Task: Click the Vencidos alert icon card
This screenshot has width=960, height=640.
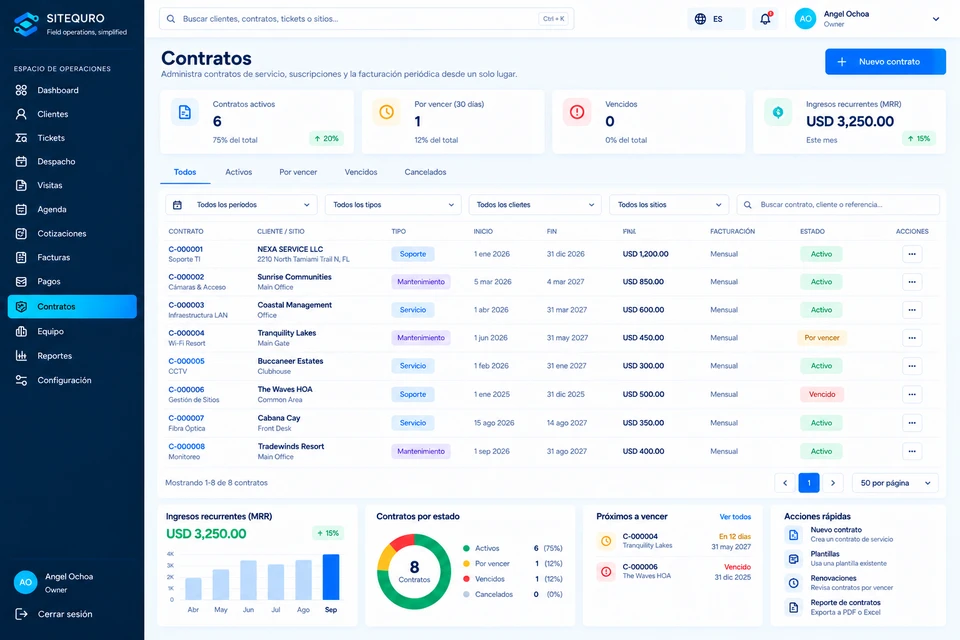Action: click(x=577, y=112)
